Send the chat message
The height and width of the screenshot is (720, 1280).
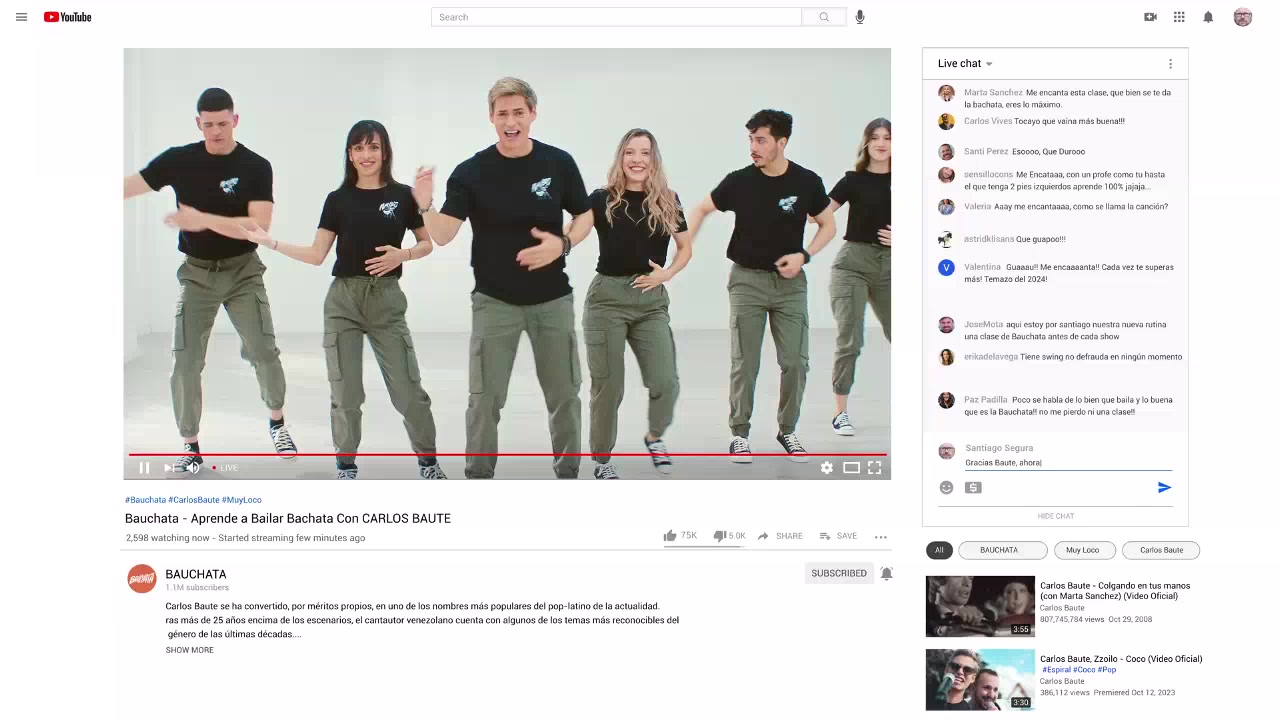(x=1164, y=488)
